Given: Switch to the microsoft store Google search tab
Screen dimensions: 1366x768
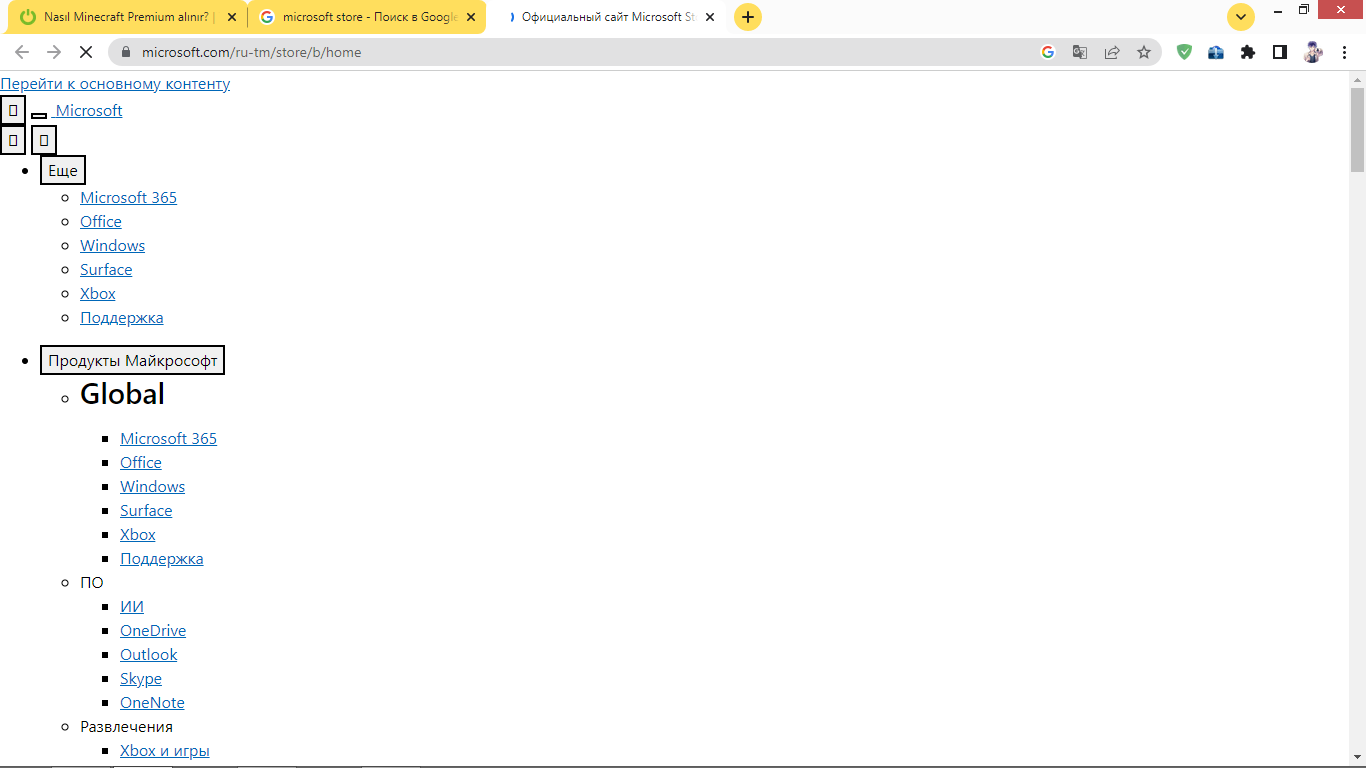Looking at the screenshot, I should (x=367, y=17).
